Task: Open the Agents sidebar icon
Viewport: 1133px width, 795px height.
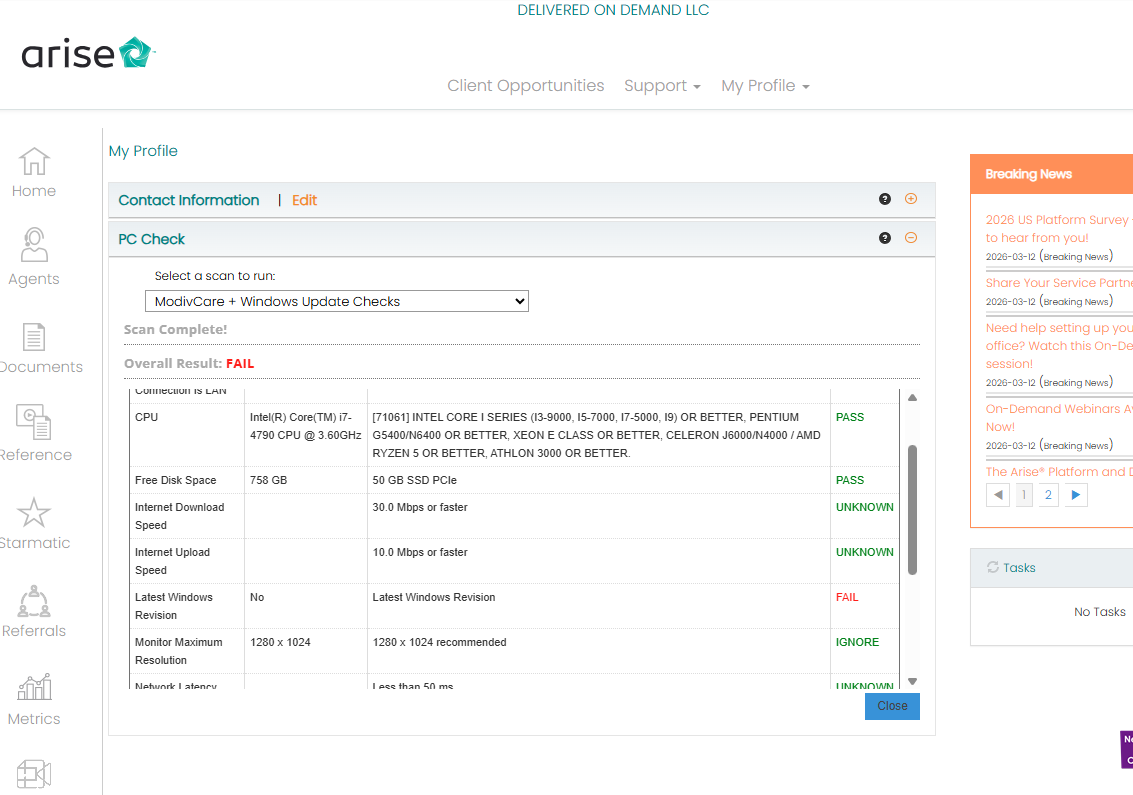Action: pyautogui.click(x=34, y=244)
